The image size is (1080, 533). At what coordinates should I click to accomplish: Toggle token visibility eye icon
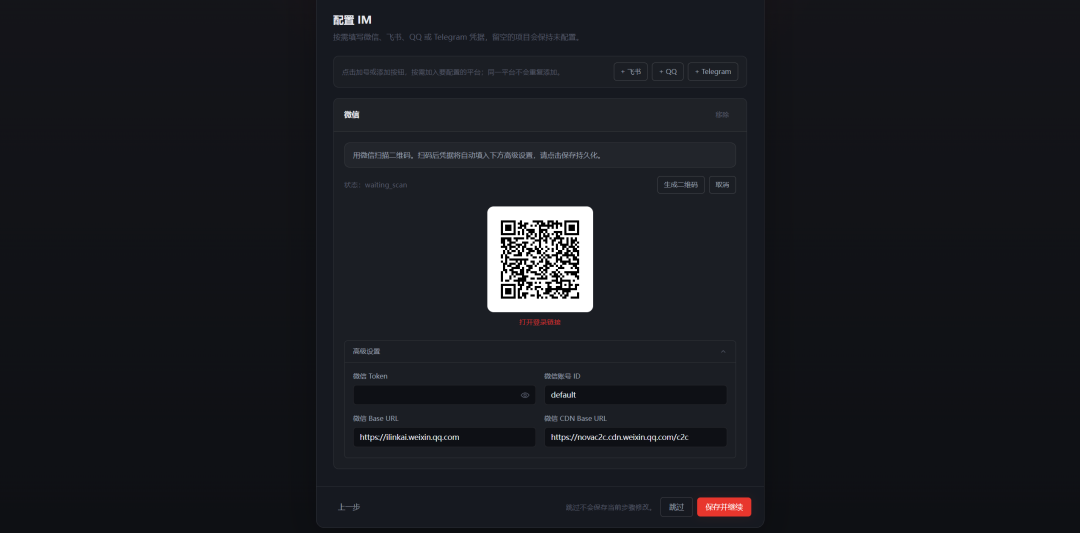(x=525, y=395)
